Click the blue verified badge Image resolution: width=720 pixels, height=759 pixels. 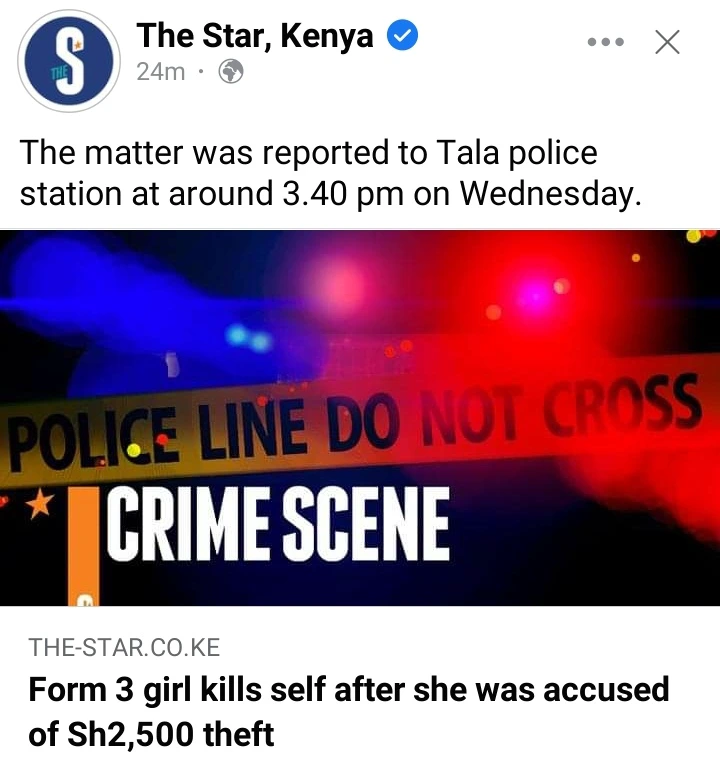pos(402,36)
